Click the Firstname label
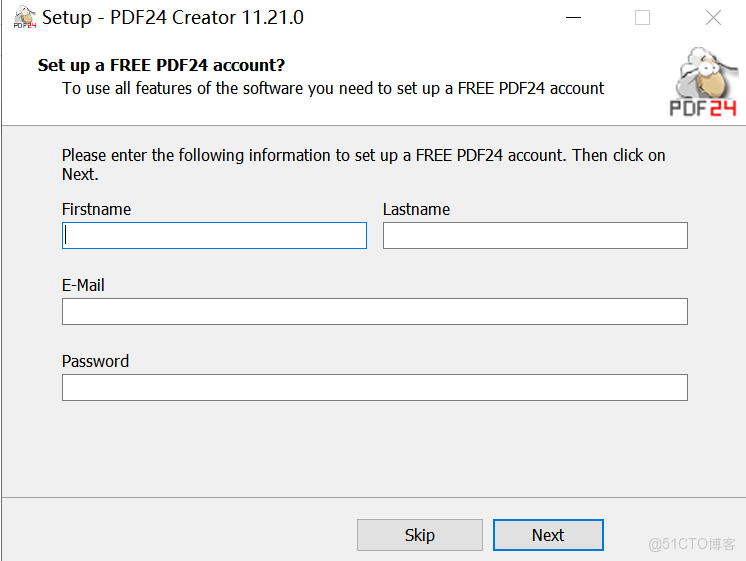 click(96, 209)
